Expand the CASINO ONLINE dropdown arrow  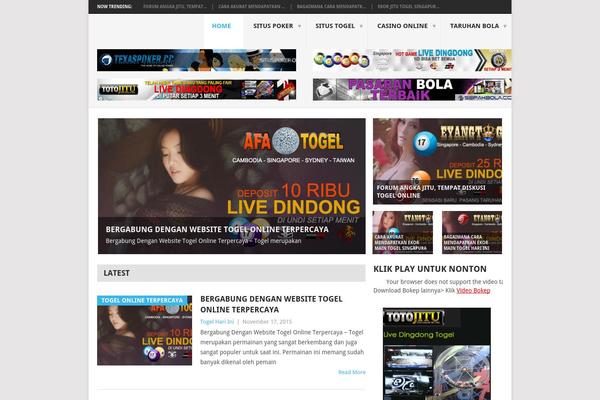[x=434, y=26]
